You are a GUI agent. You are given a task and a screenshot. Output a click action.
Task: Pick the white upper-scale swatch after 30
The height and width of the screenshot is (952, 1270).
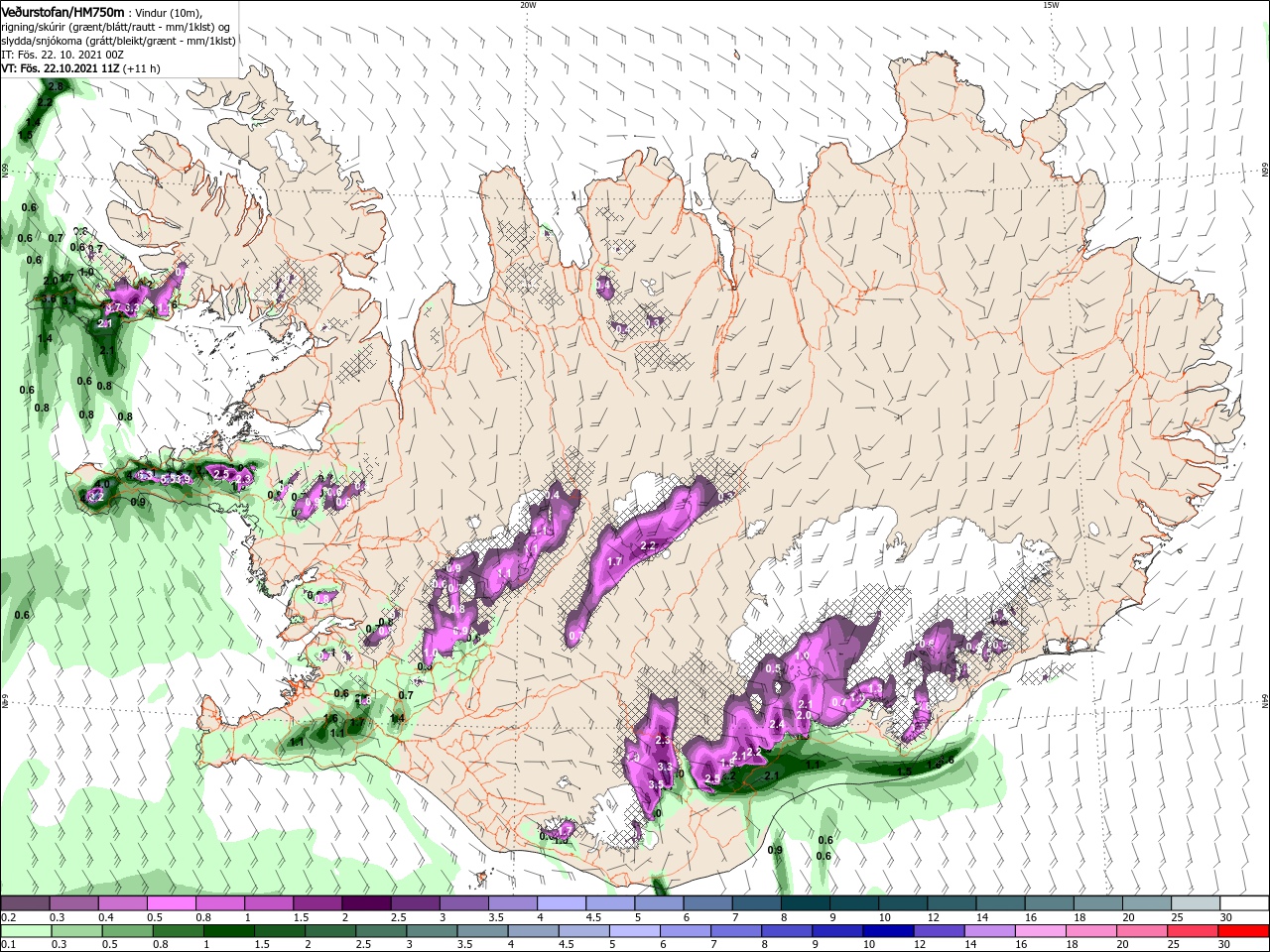point(1245,903)
